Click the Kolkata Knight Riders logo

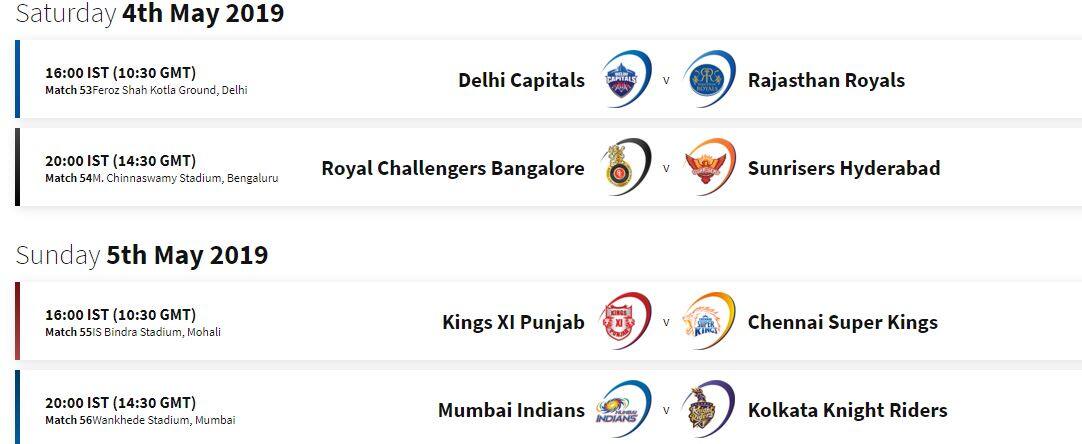click(709, 409)
